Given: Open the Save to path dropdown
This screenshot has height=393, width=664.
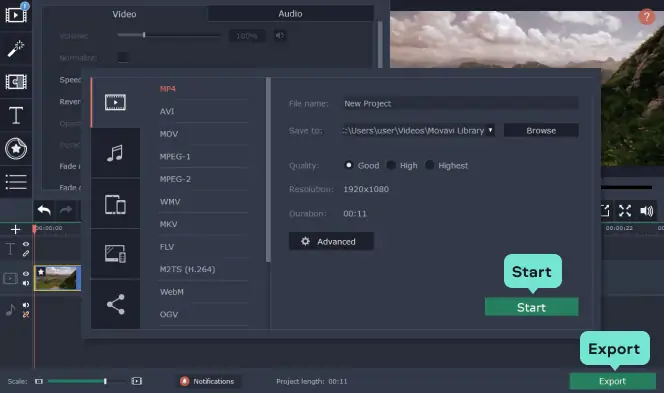Looking at the screenshot, I should [490, 130].
